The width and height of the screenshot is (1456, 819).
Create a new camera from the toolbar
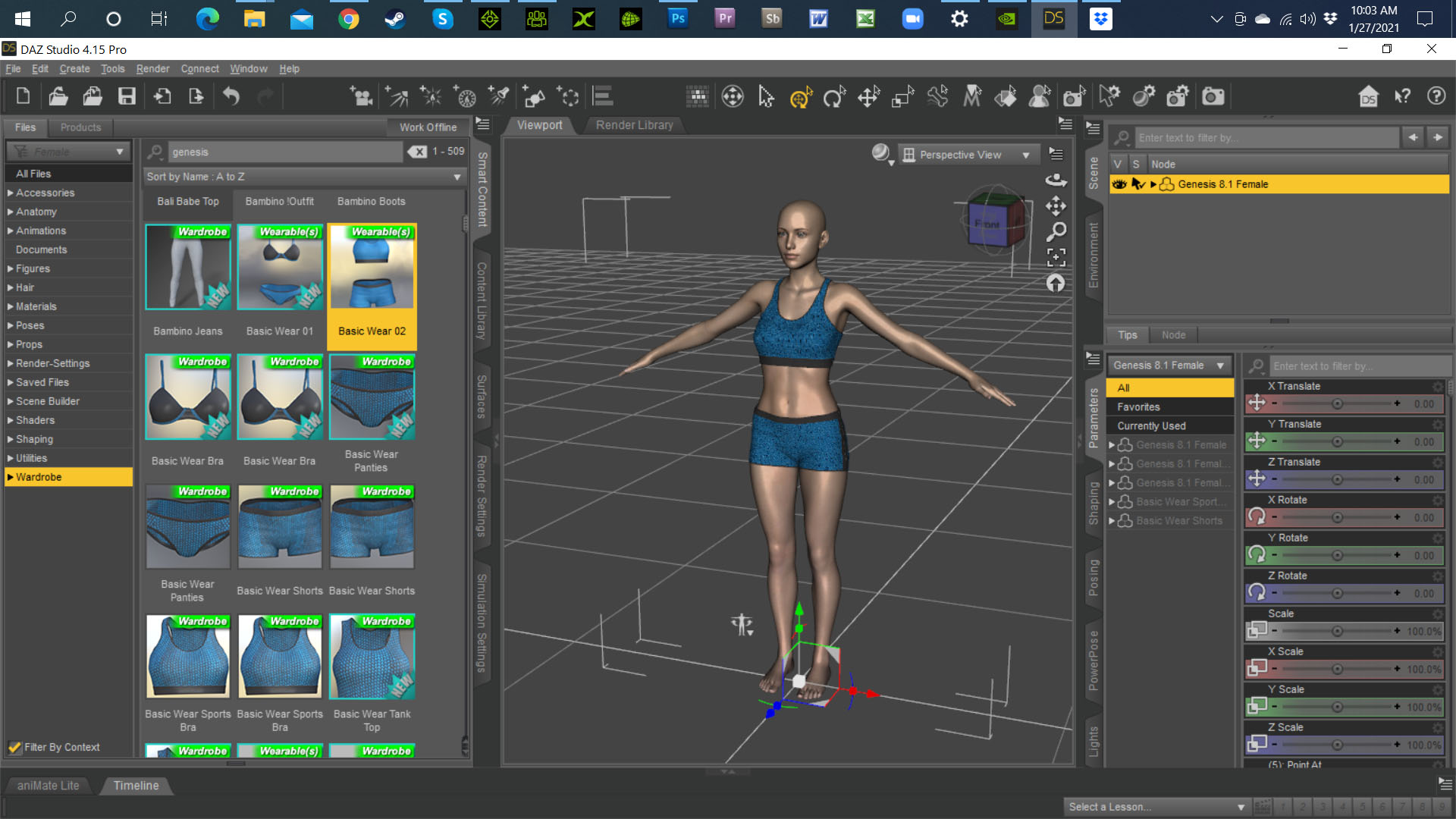(x=361, y=96)
